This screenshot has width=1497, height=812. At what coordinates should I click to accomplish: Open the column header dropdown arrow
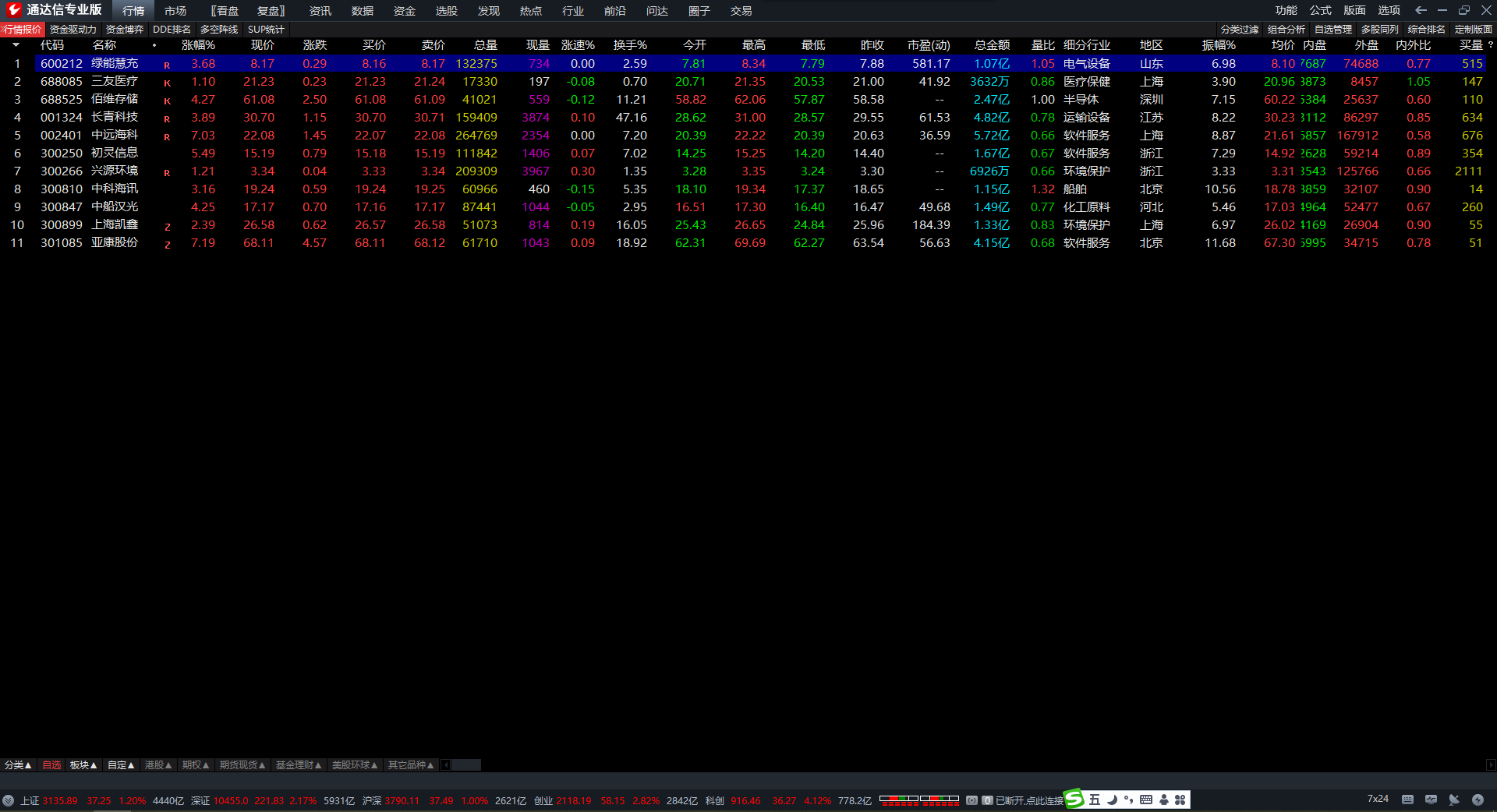[x=16, y=45]
